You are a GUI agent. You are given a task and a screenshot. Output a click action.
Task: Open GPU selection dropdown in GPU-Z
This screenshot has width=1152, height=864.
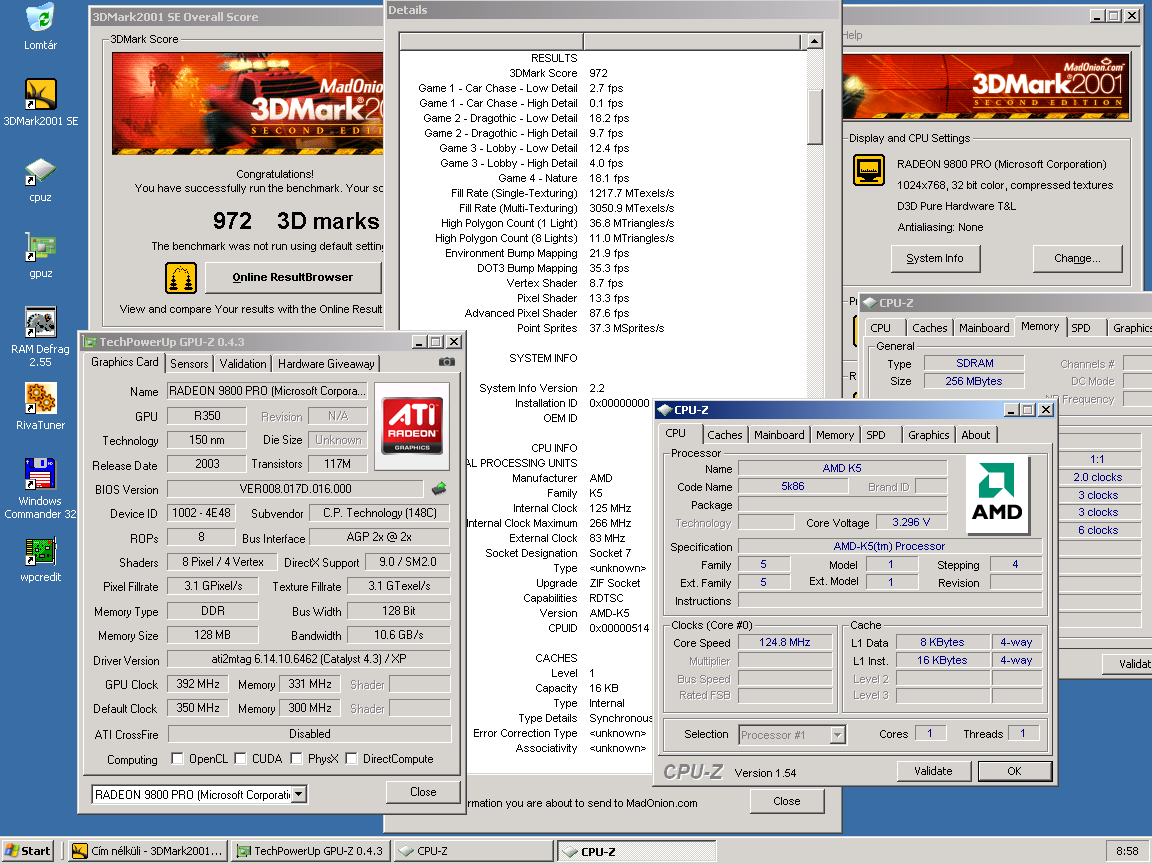[298, 794]
